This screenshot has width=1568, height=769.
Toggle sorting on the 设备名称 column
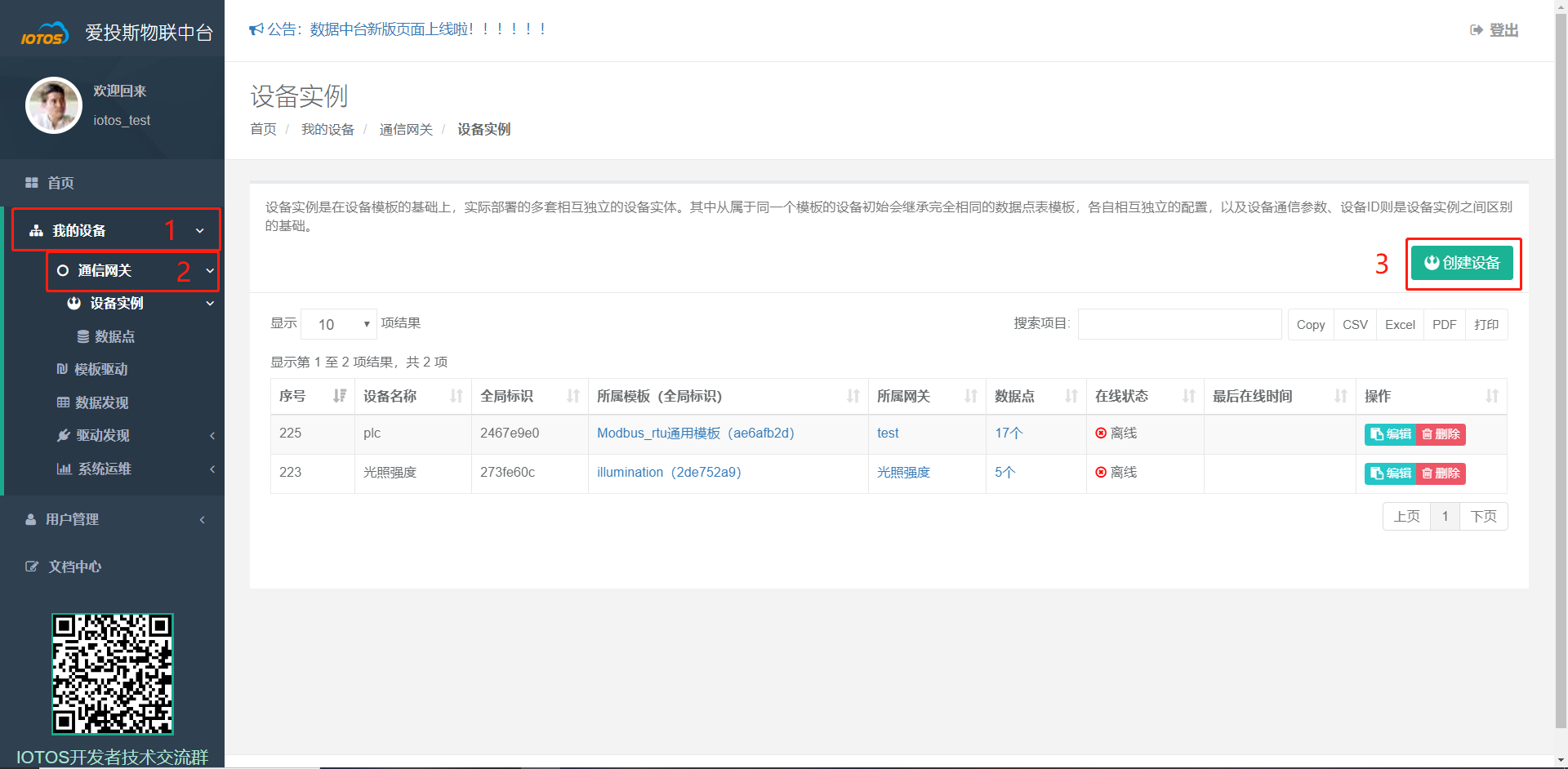coord(457,396)
